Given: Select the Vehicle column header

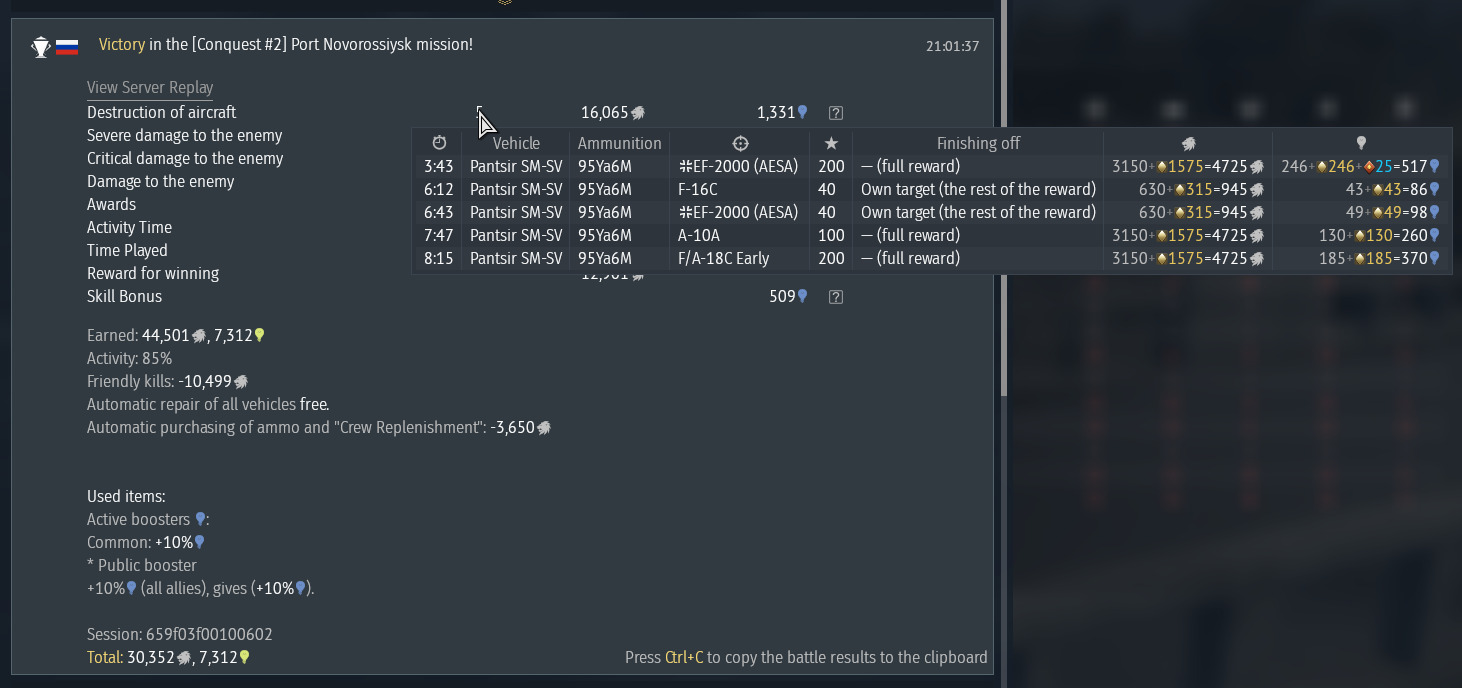Looking at the screenshot, I should 516,143.
